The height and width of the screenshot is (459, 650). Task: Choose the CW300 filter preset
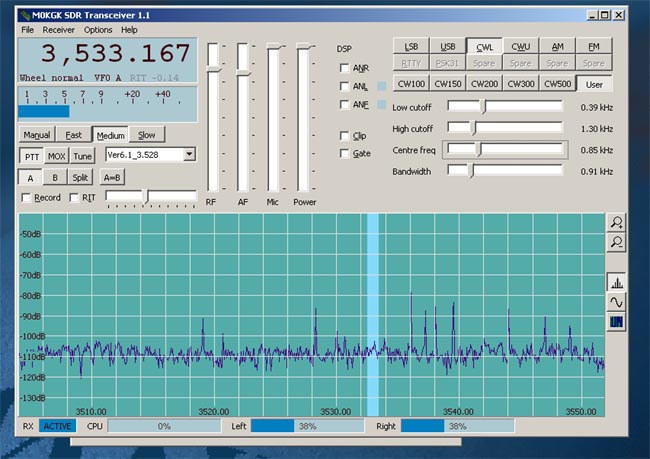[520, 84]
